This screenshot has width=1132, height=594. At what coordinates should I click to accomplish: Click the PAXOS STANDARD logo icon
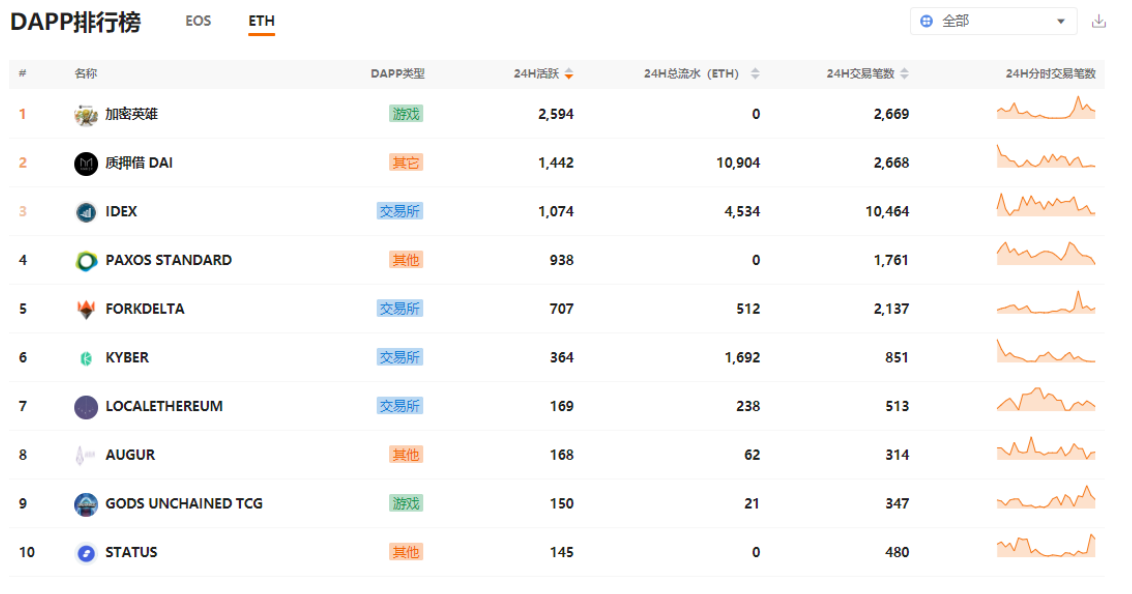[86, 261]
